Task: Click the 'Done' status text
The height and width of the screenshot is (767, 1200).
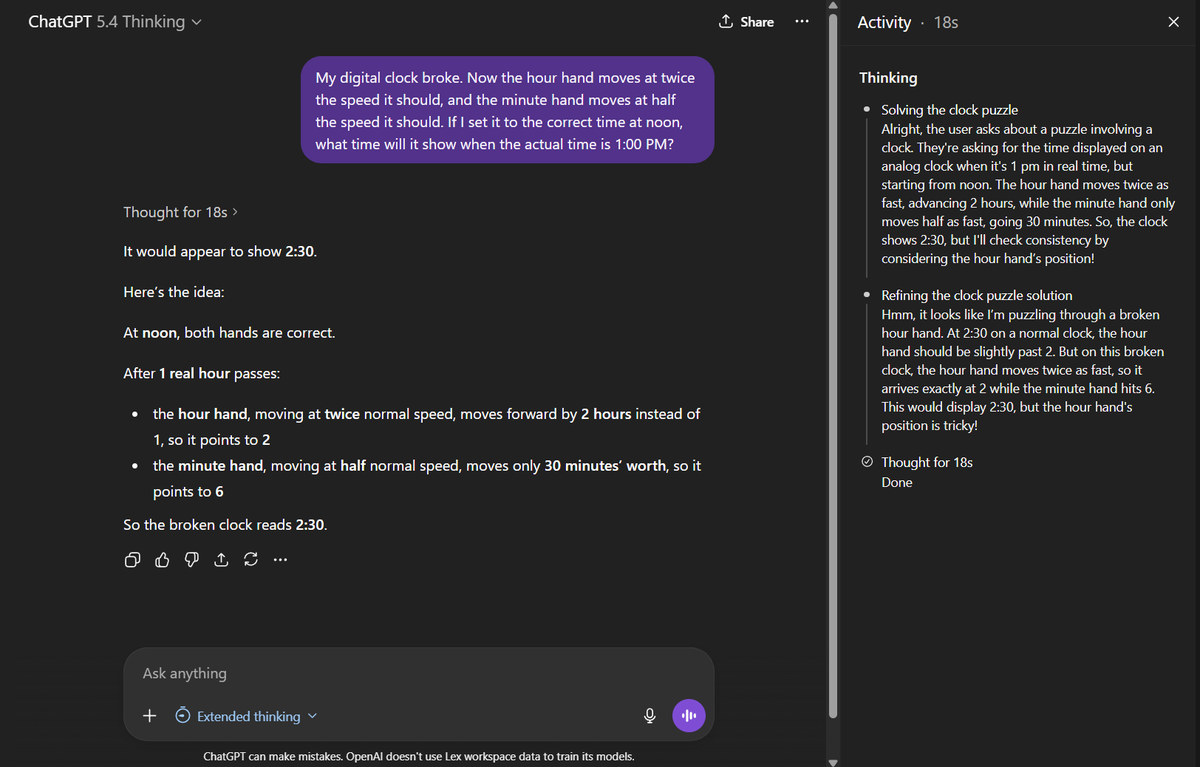Action: click(x=897, y=482)
